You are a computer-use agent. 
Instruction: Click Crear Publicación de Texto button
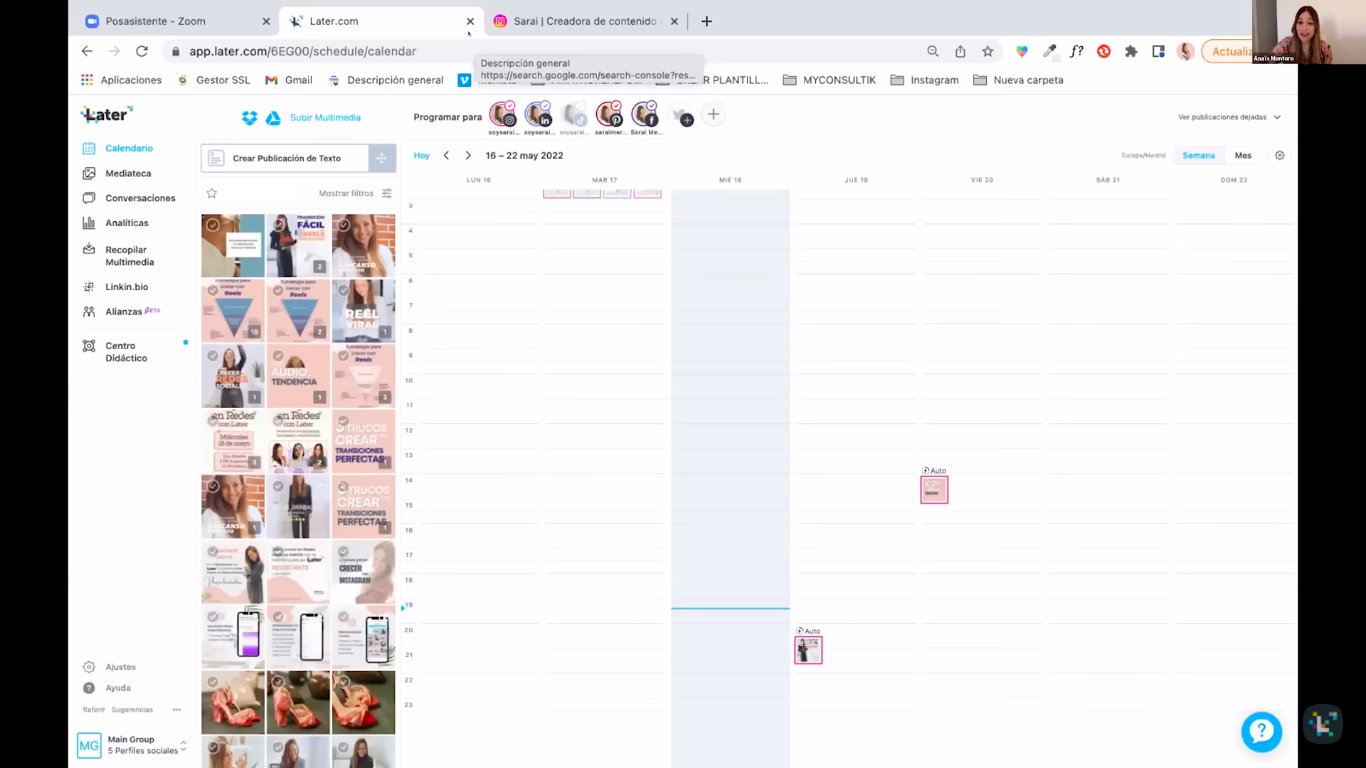coord(285,158)
